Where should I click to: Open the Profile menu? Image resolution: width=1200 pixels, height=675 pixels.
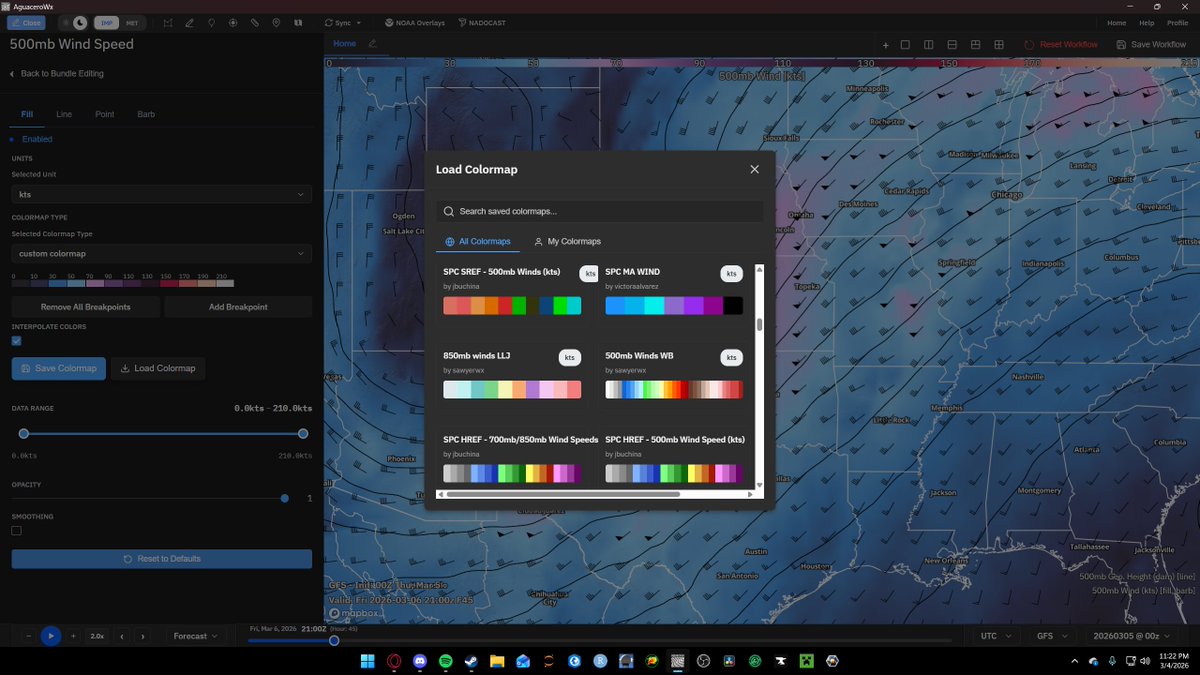[x=1177, y=22]
